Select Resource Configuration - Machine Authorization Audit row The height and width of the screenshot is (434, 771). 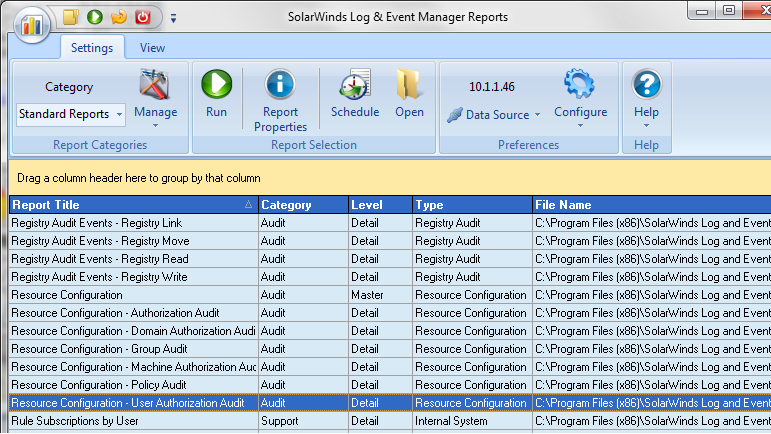tap(390, 367)
